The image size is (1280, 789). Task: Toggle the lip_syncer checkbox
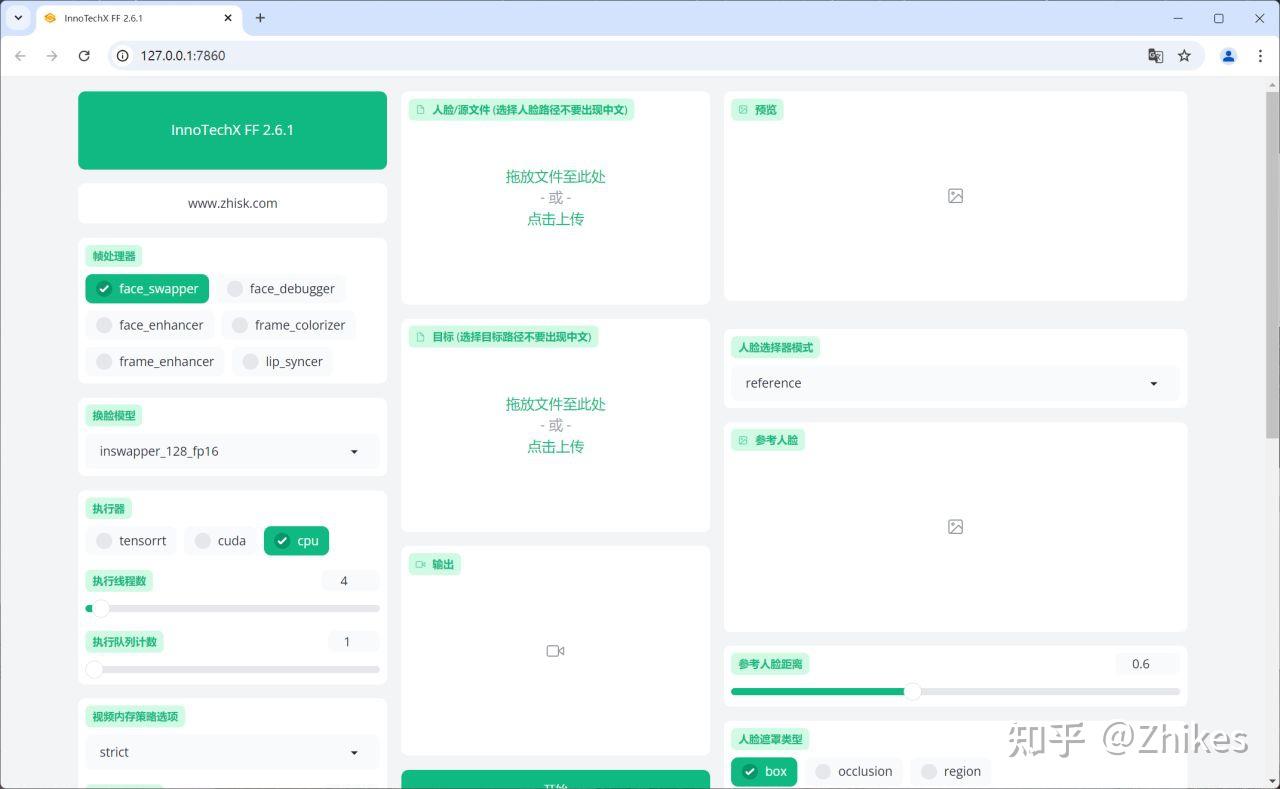point(283,361)
